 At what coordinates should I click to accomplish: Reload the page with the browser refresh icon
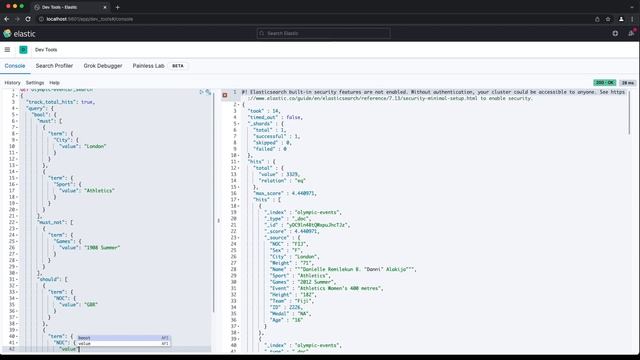click(x=28, y=19)
